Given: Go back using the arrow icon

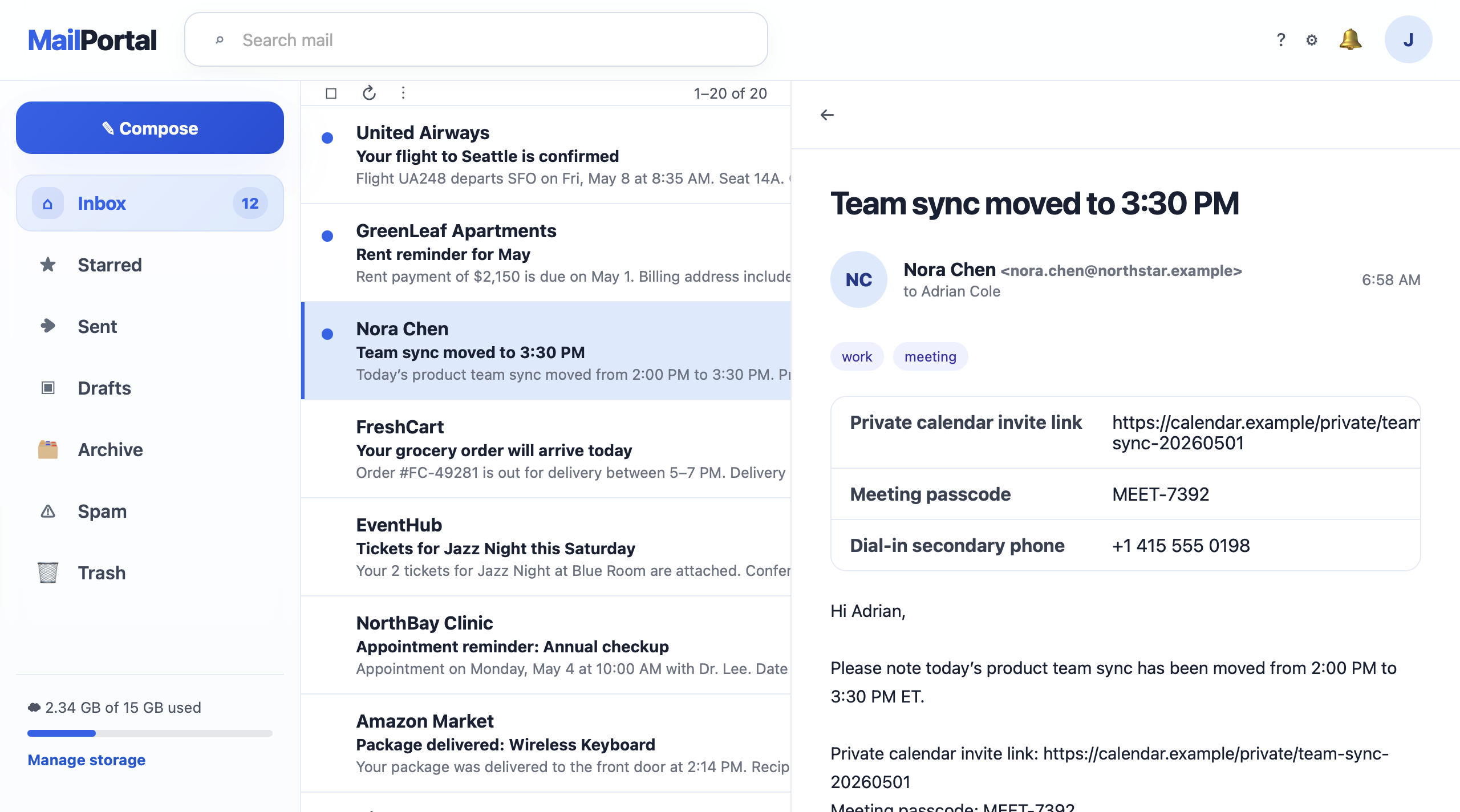Looking at the screenshot, I should 827,115.
